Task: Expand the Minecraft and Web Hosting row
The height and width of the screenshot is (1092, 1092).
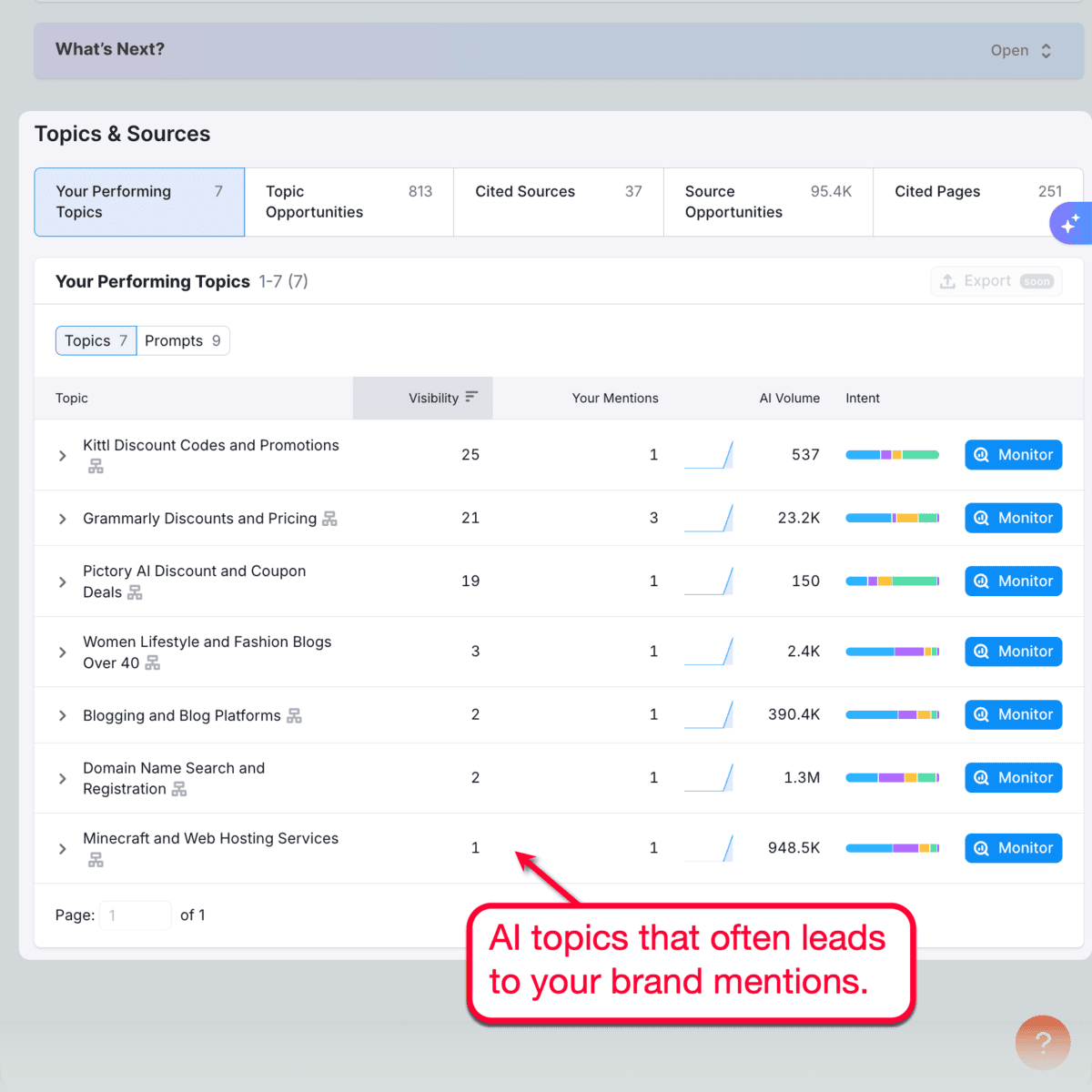Action: click(62, 848)
